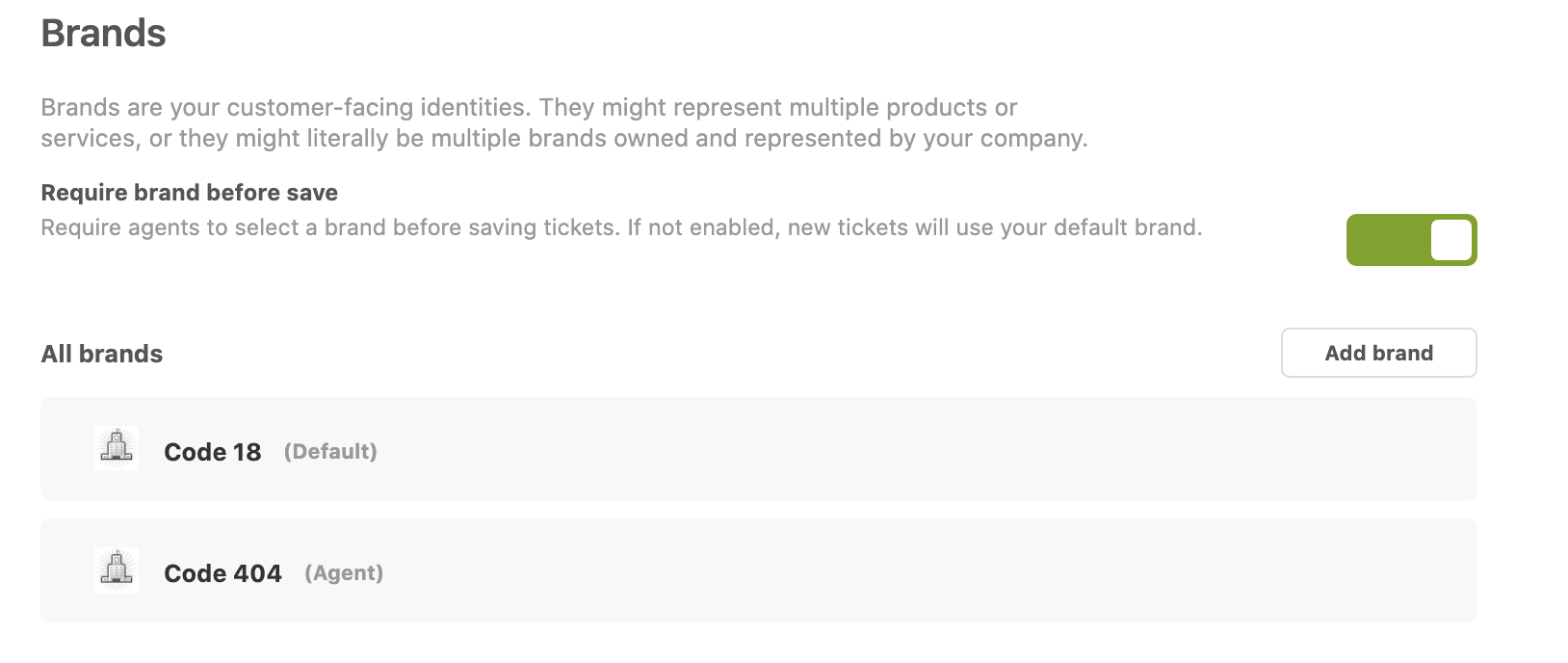Disable the Require brand before save toggle
Screen dimensions: 1568x663
1411,240
